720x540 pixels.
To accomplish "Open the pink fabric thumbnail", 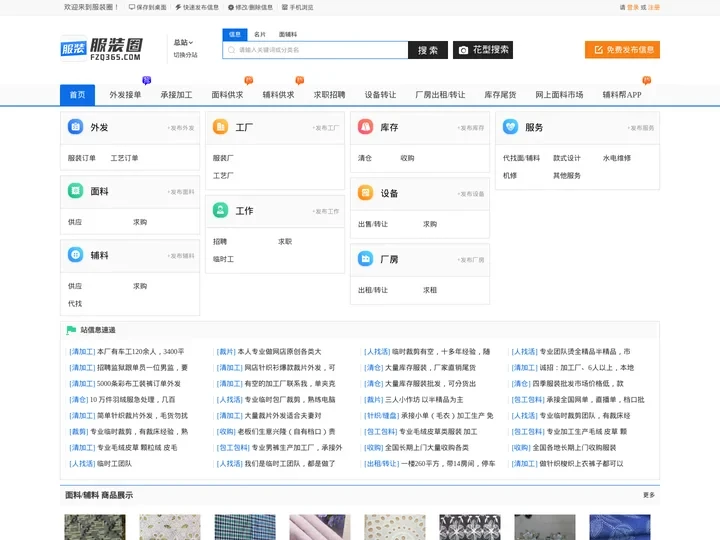I will (320, 527).
